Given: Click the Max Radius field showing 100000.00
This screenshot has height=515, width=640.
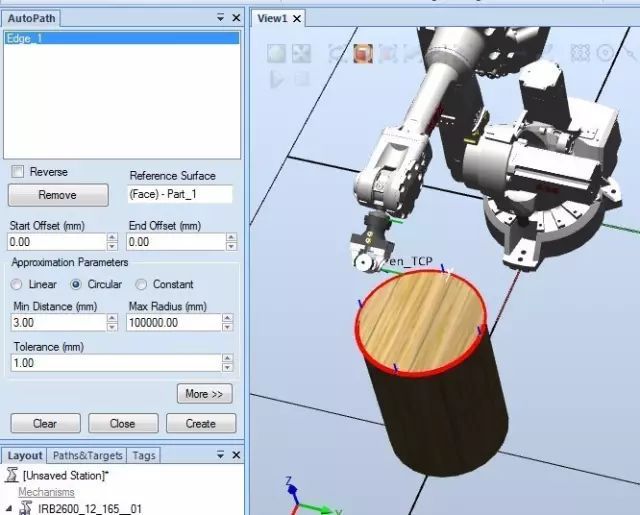Looking at the screenshot, I should 174,323.
